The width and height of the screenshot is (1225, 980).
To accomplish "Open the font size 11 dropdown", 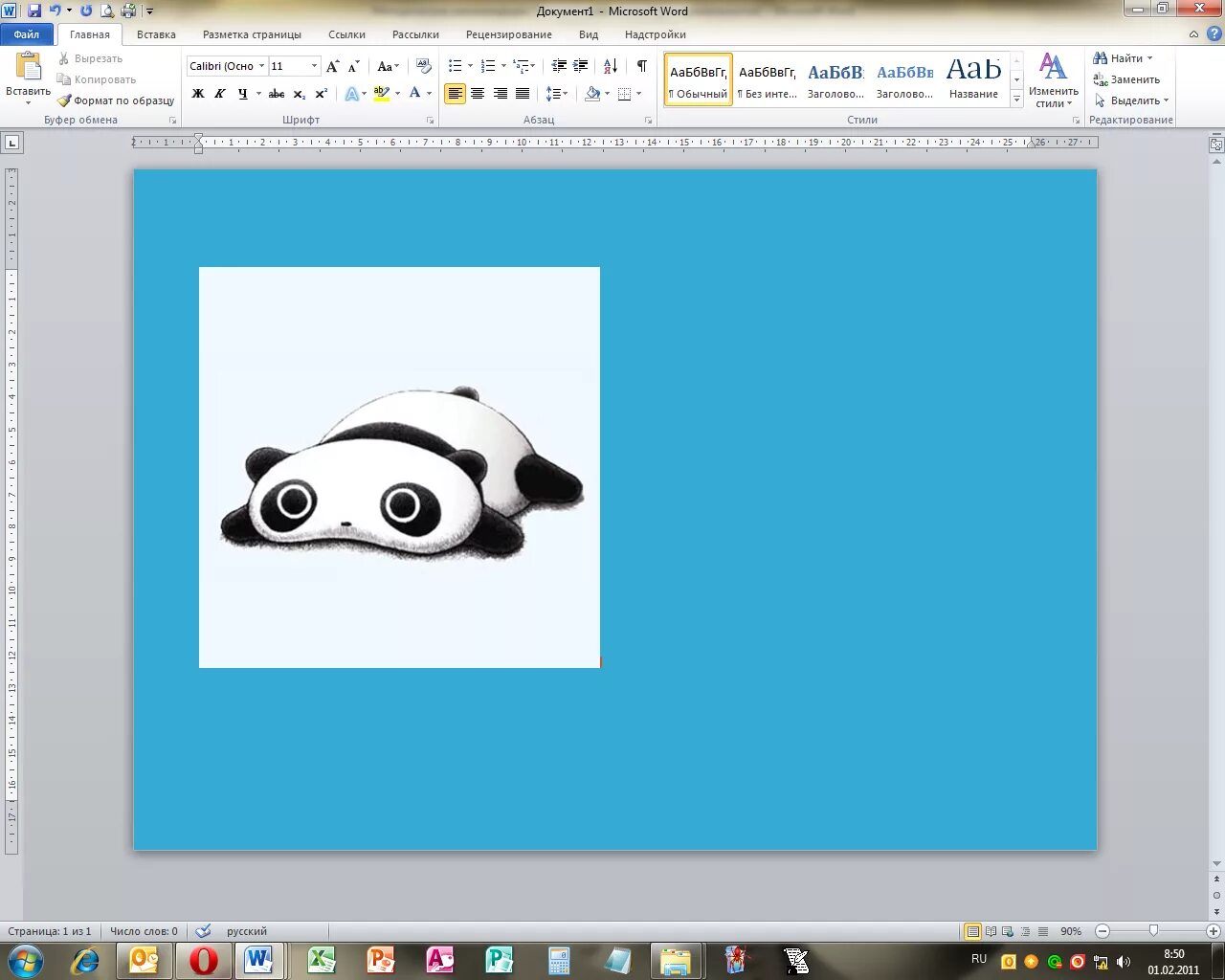I will [x=314, y=66].
